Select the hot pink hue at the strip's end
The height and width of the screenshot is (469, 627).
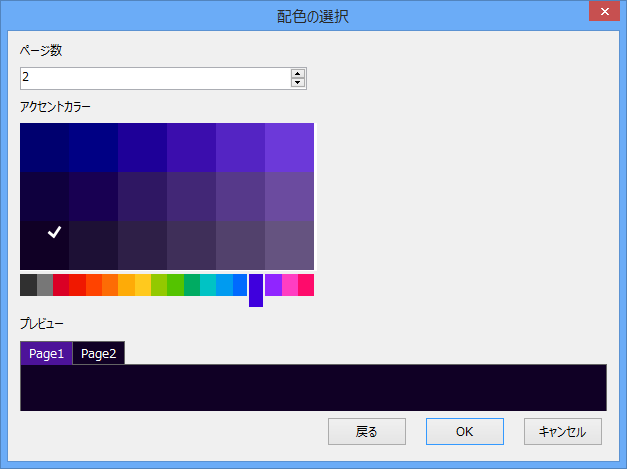pyautogui.click(x=306, y=285)
